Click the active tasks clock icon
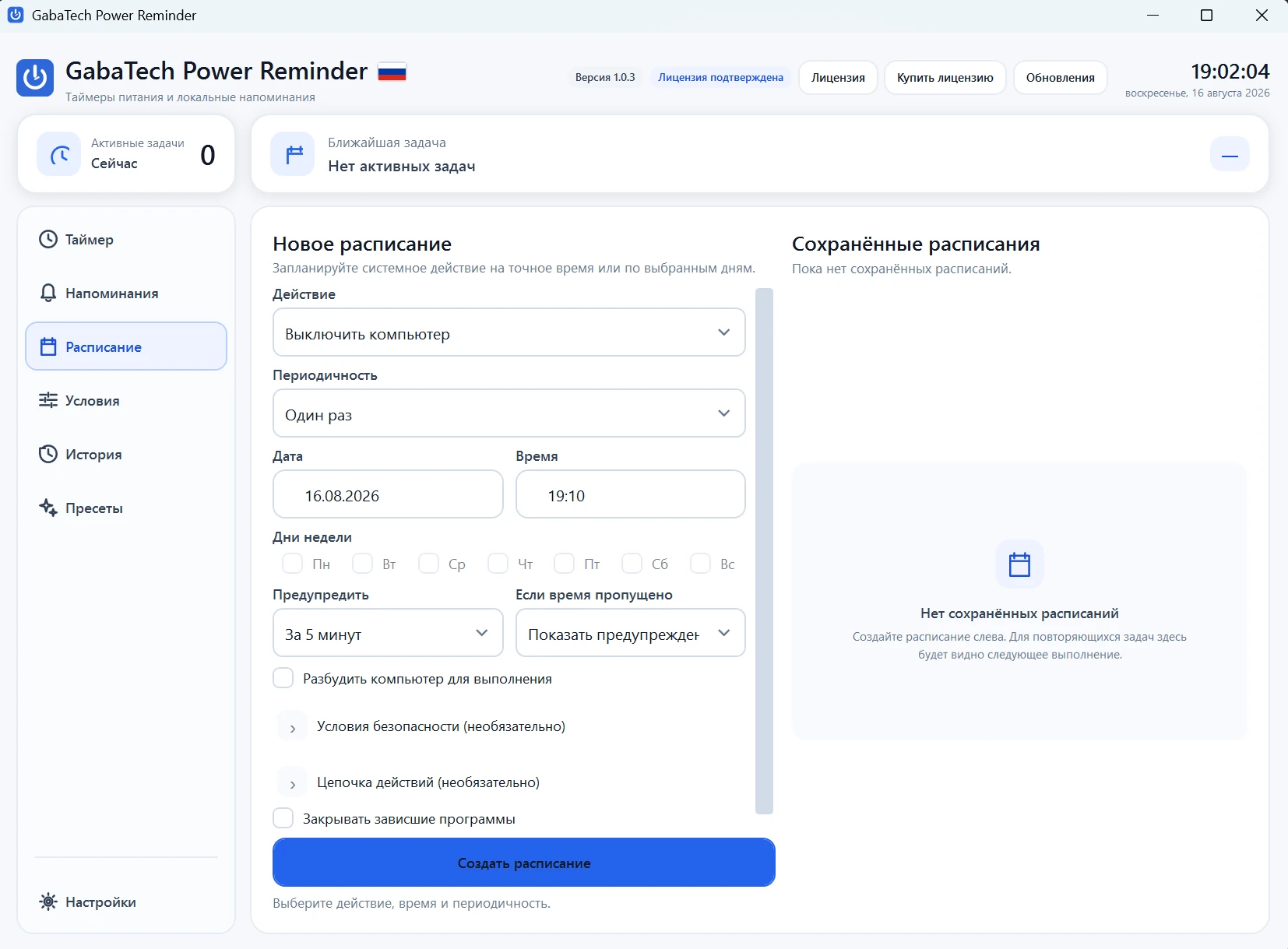This screenshot has height=949, width=1288. [x=59, y=154]
